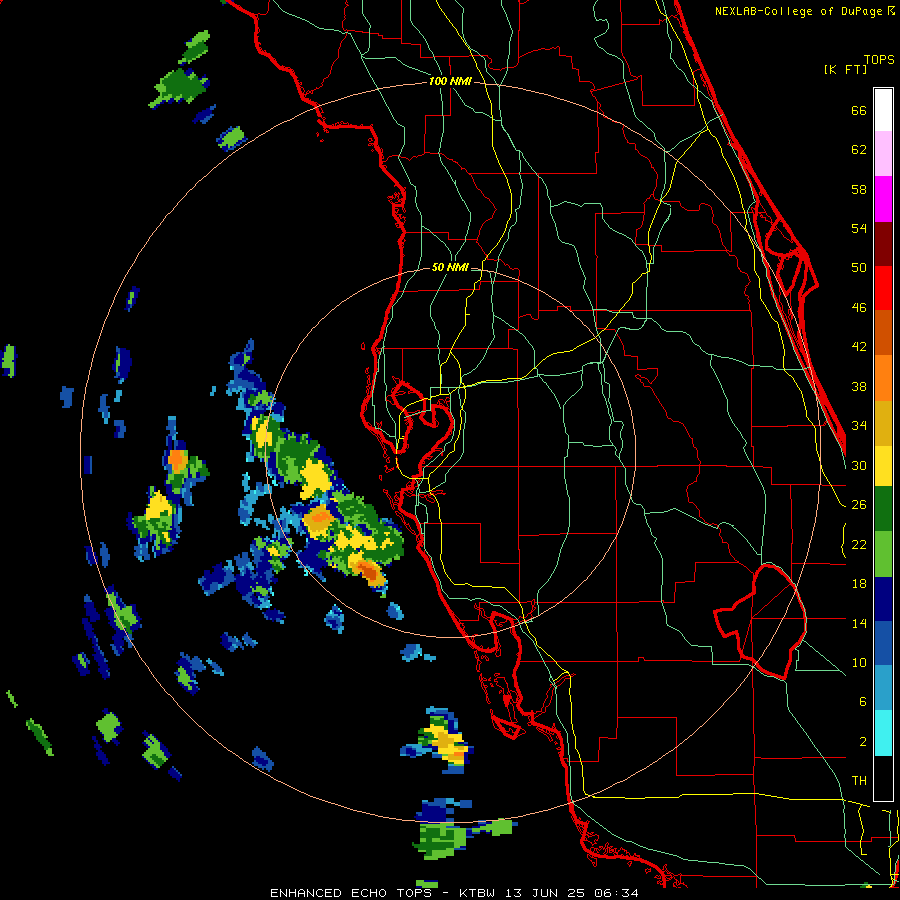Select the light pink 62 kft legend color
The width and height of the screenshot is (900, 900).
(x=883, y=154)
